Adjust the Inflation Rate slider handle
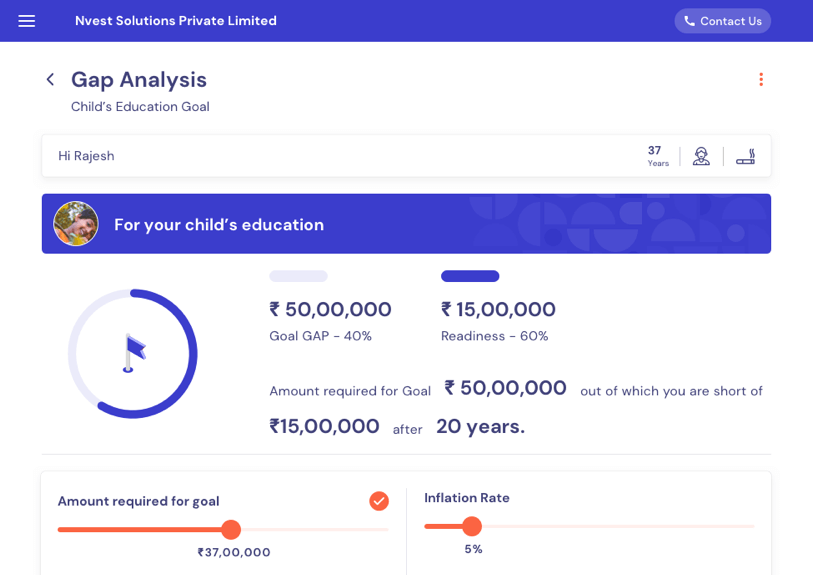The image size is (813, 575). [x=472, y=526]
